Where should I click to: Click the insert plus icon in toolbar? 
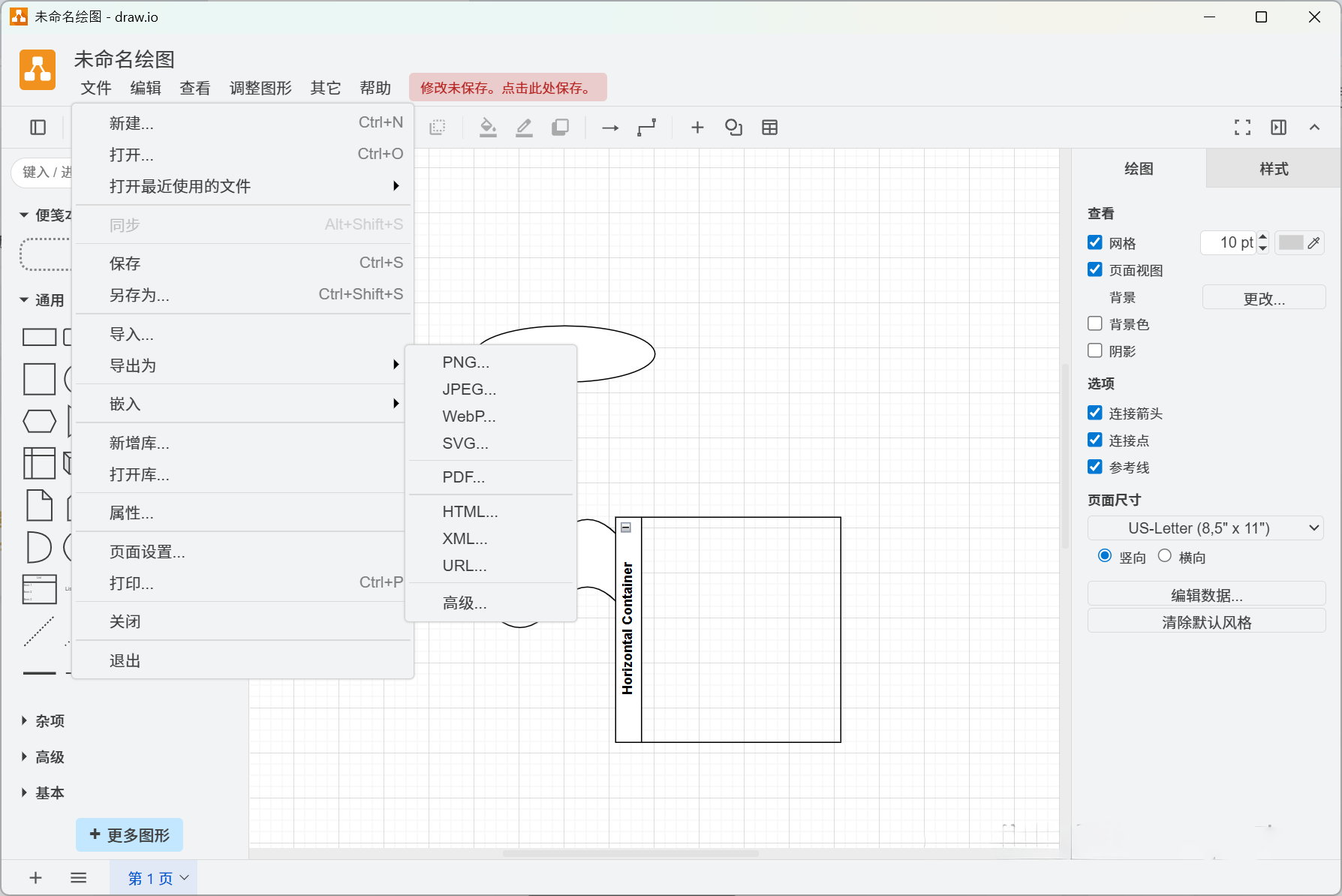tap(697, 128)
